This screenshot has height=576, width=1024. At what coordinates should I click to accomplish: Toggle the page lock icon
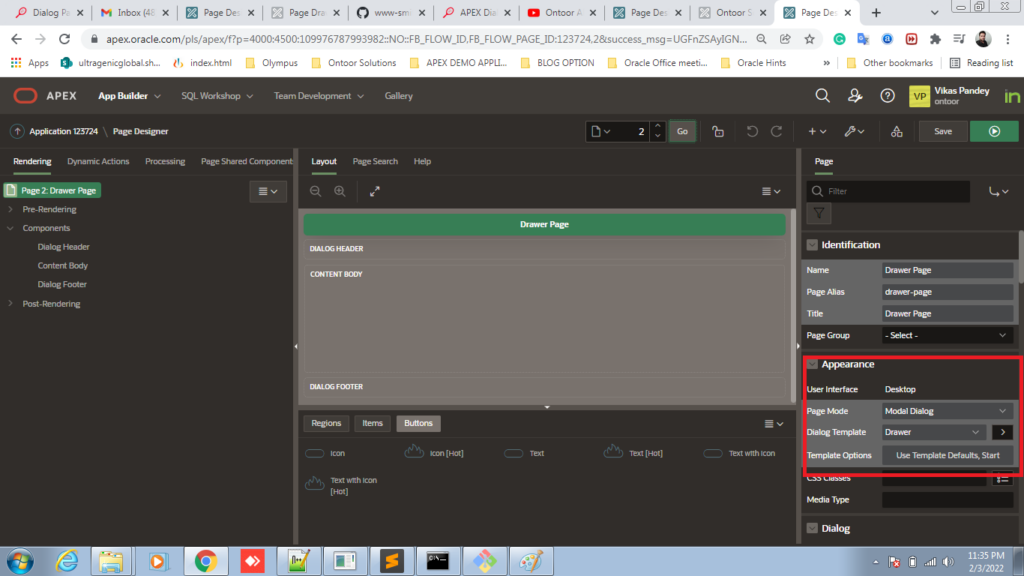point(718,131)
